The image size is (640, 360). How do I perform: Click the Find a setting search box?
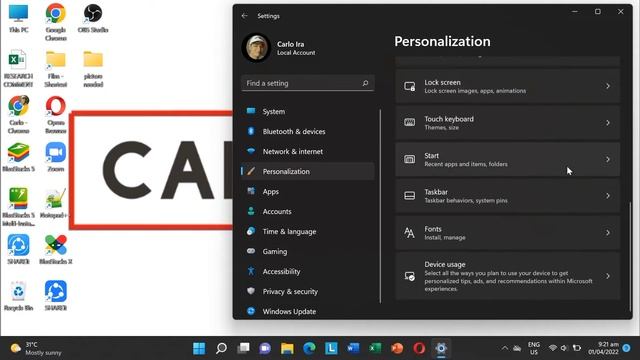click(x=308, y=83)
